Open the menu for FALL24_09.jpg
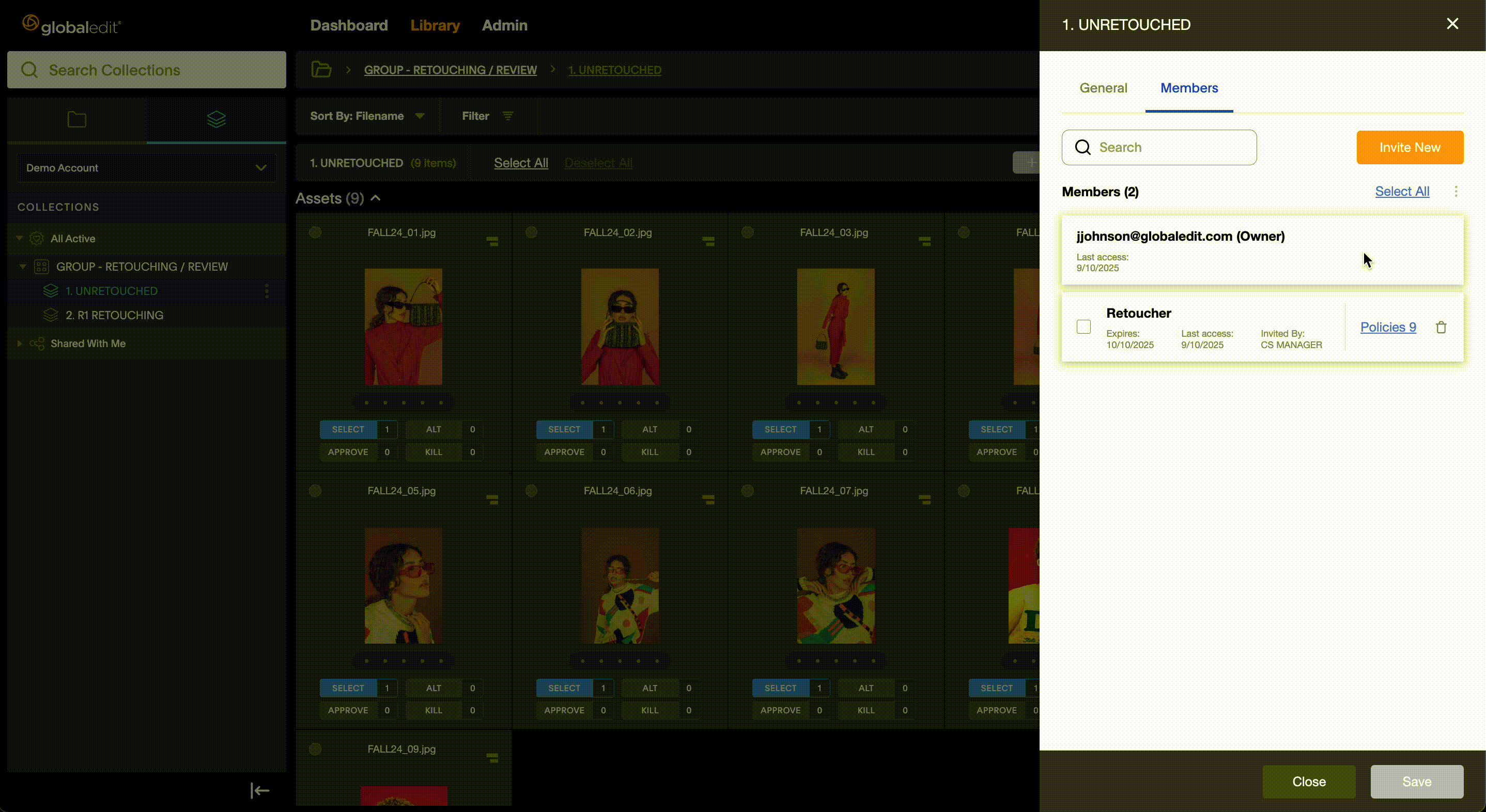Image resolution: width=1486 pixels, height=812 pixels. click(492, 758)
